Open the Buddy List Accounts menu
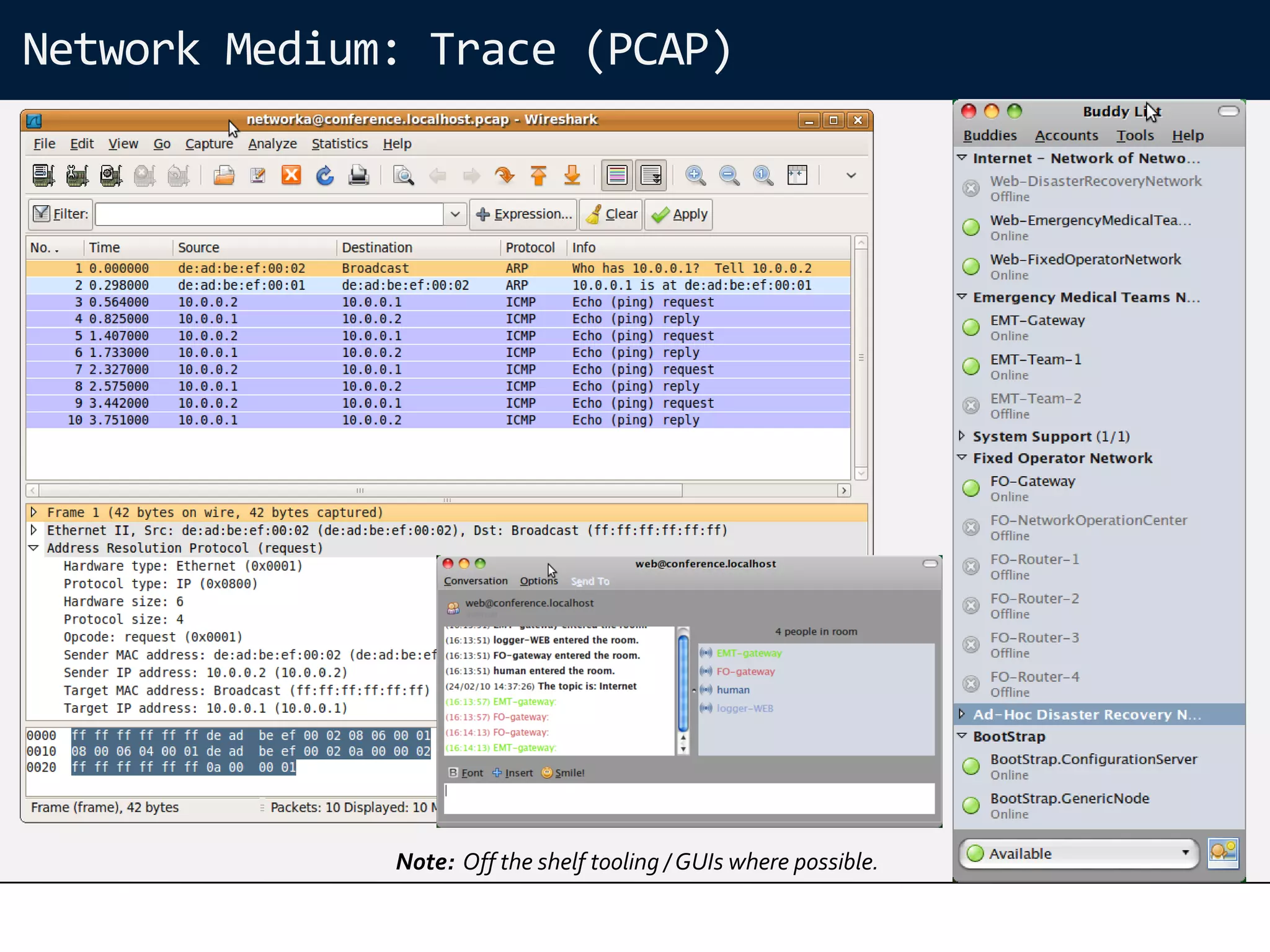1270x952 pixels. click(1066, 136)
